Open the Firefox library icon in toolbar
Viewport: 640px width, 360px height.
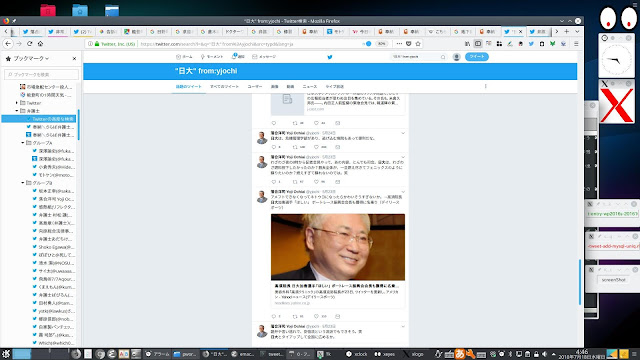467,44
